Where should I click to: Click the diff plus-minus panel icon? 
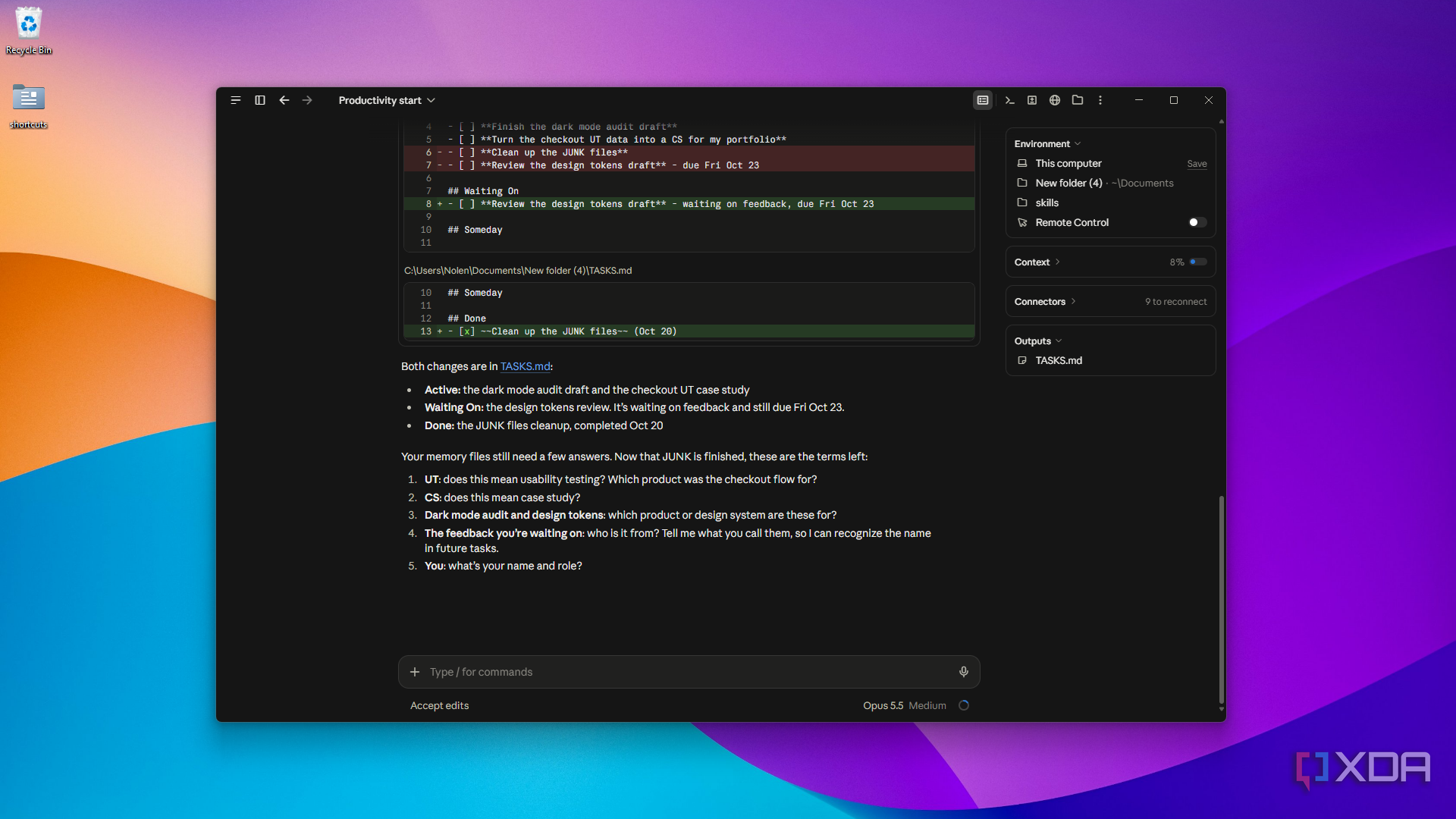click(1032, 100)
